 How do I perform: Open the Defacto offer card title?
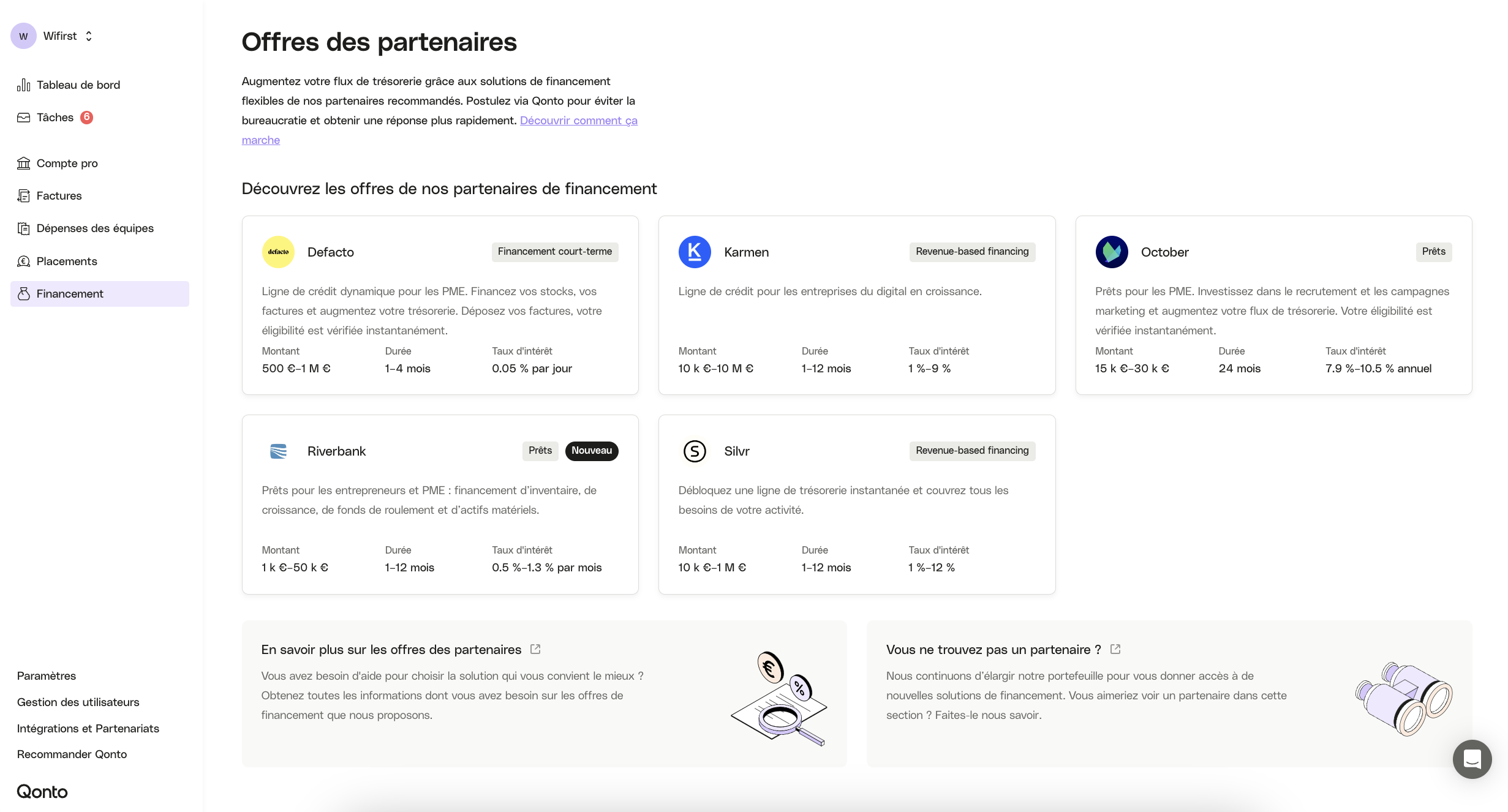[x=331, y=252]
